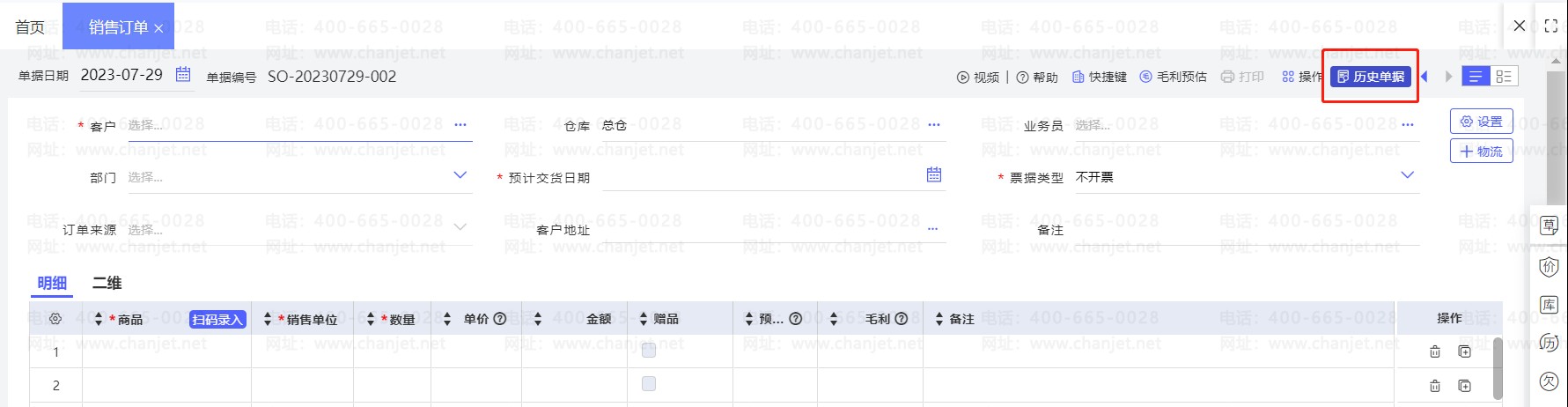Click the 快捷键 shortcut keys icon
Image resolution: width=1568 pixels, height=407 pixels.
tap(1078, 77)
